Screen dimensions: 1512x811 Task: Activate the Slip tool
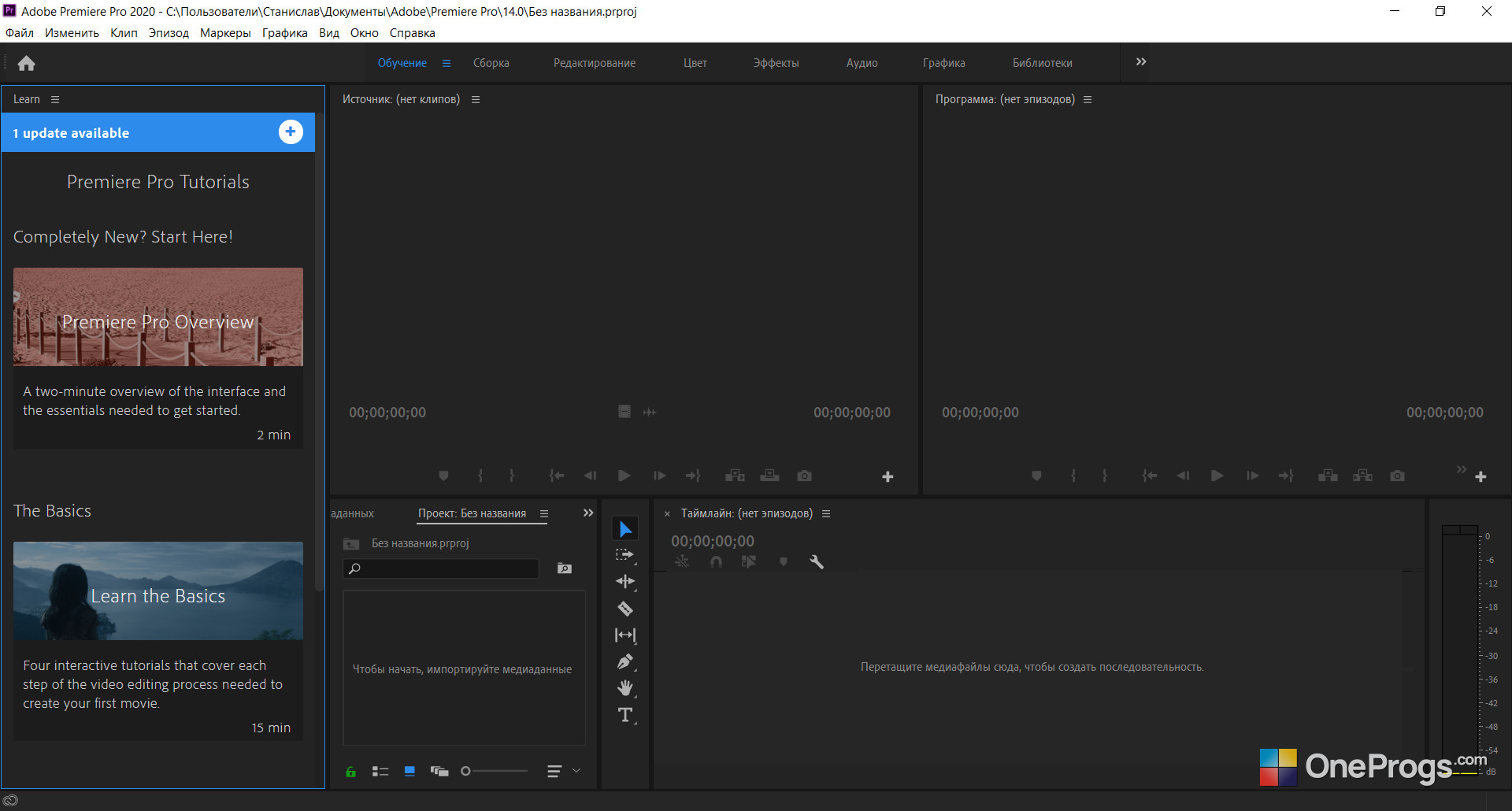pos(625,635)
